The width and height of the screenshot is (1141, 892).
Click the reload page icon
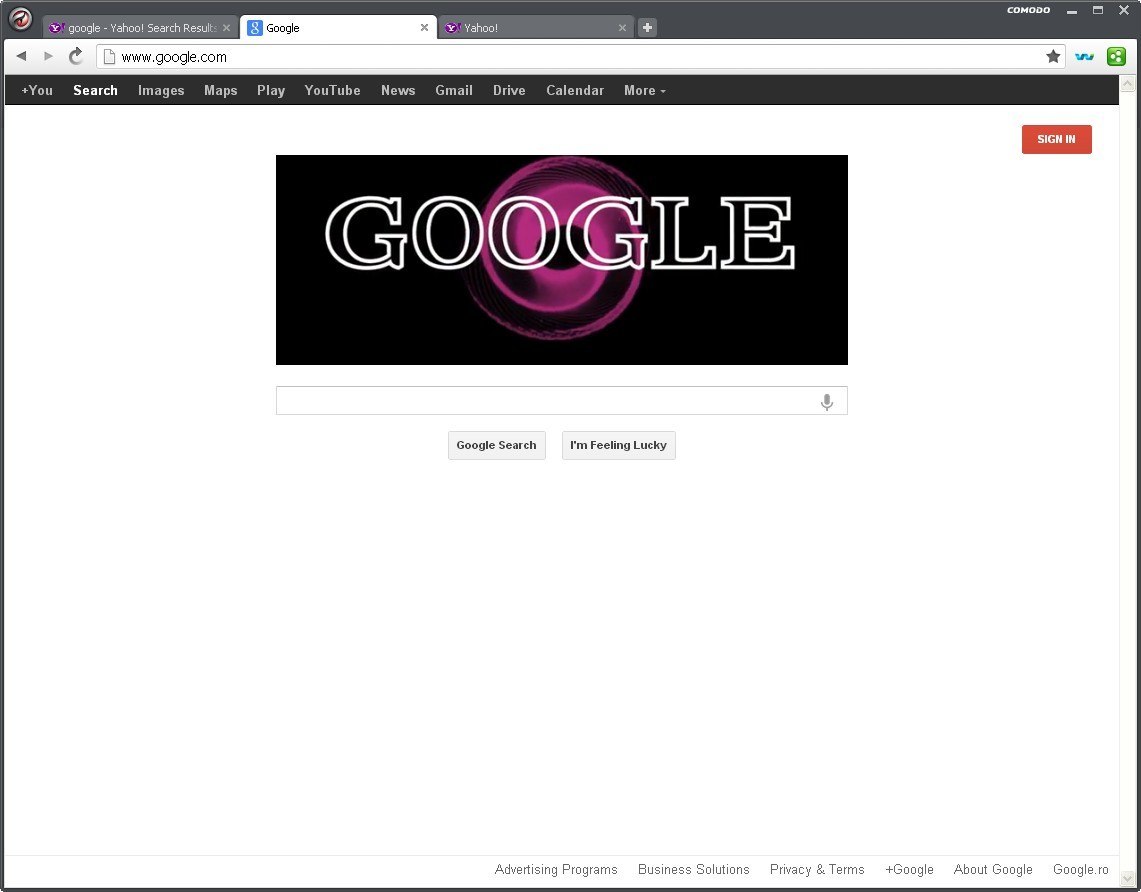point(75,57)
